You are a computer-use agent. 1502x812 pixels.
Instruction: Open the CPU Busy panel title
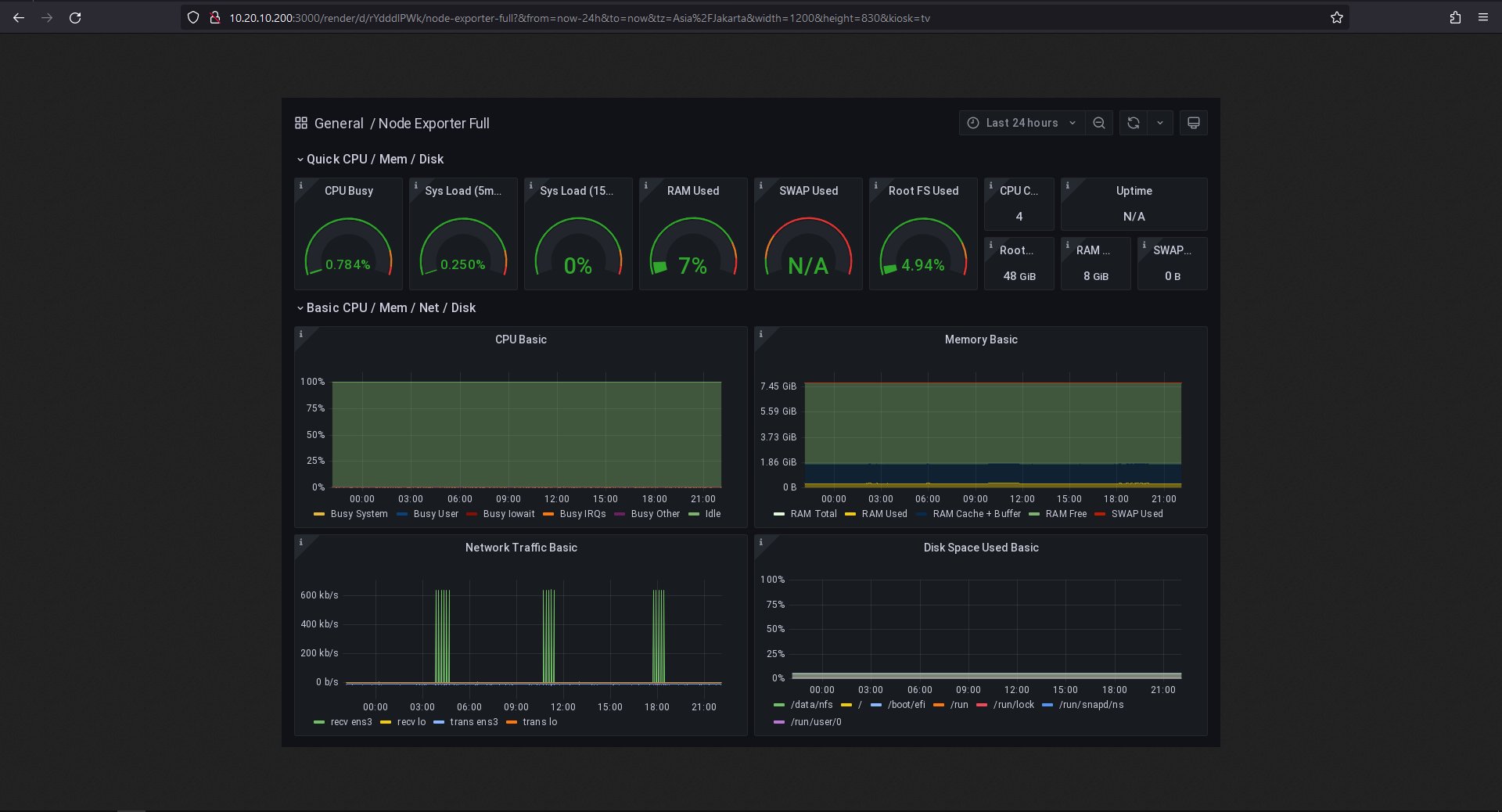pyautogui.click(x=349, y=191)
